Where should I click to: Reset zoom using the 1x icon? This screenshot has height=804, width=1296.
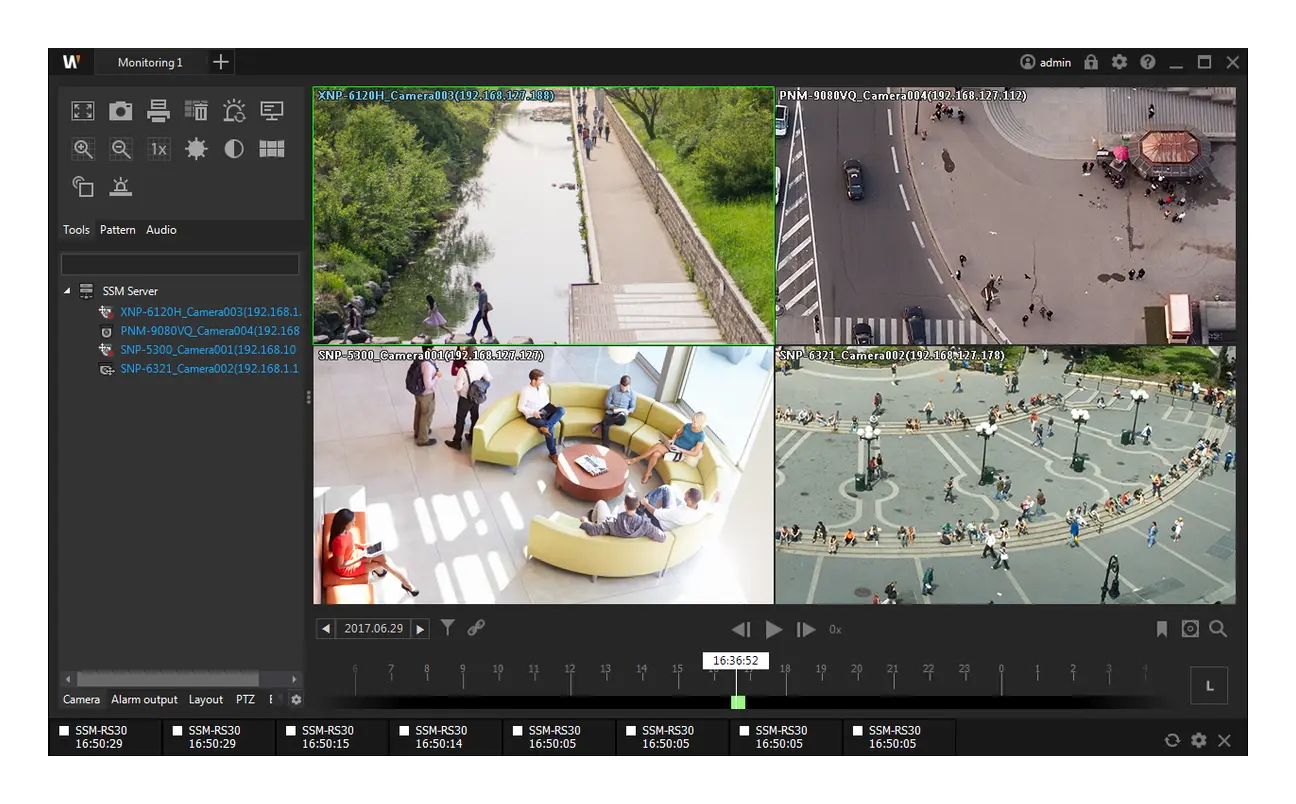[x=158, y=149]
